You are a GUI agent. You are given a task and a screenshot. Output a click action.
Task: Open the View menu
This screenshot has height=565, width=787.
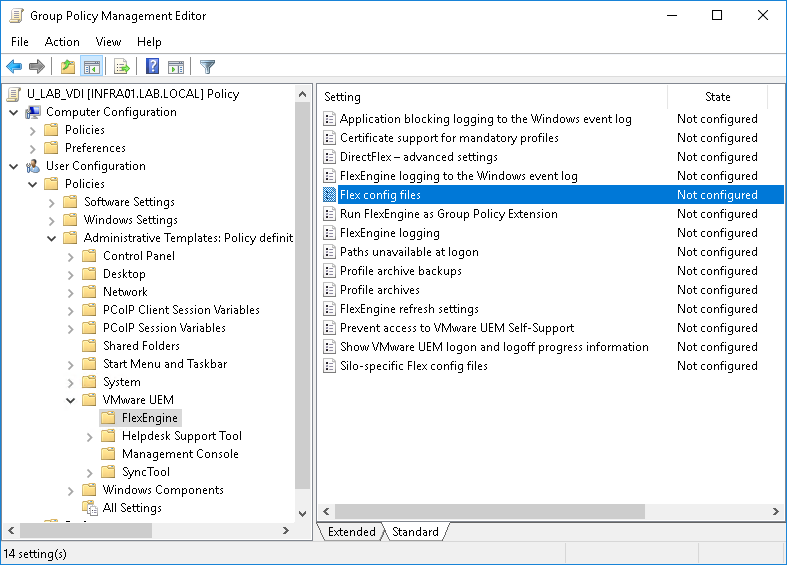[108, 42]
